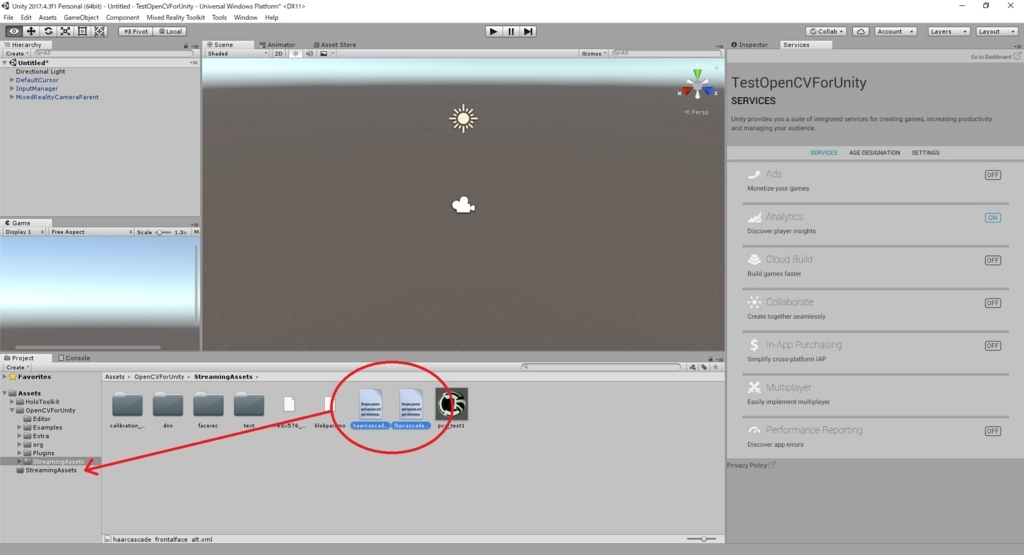Viewport: 1024px width, 555px height.
Task: Select the dnn folder thumbnail
Action: pos(168,409)
